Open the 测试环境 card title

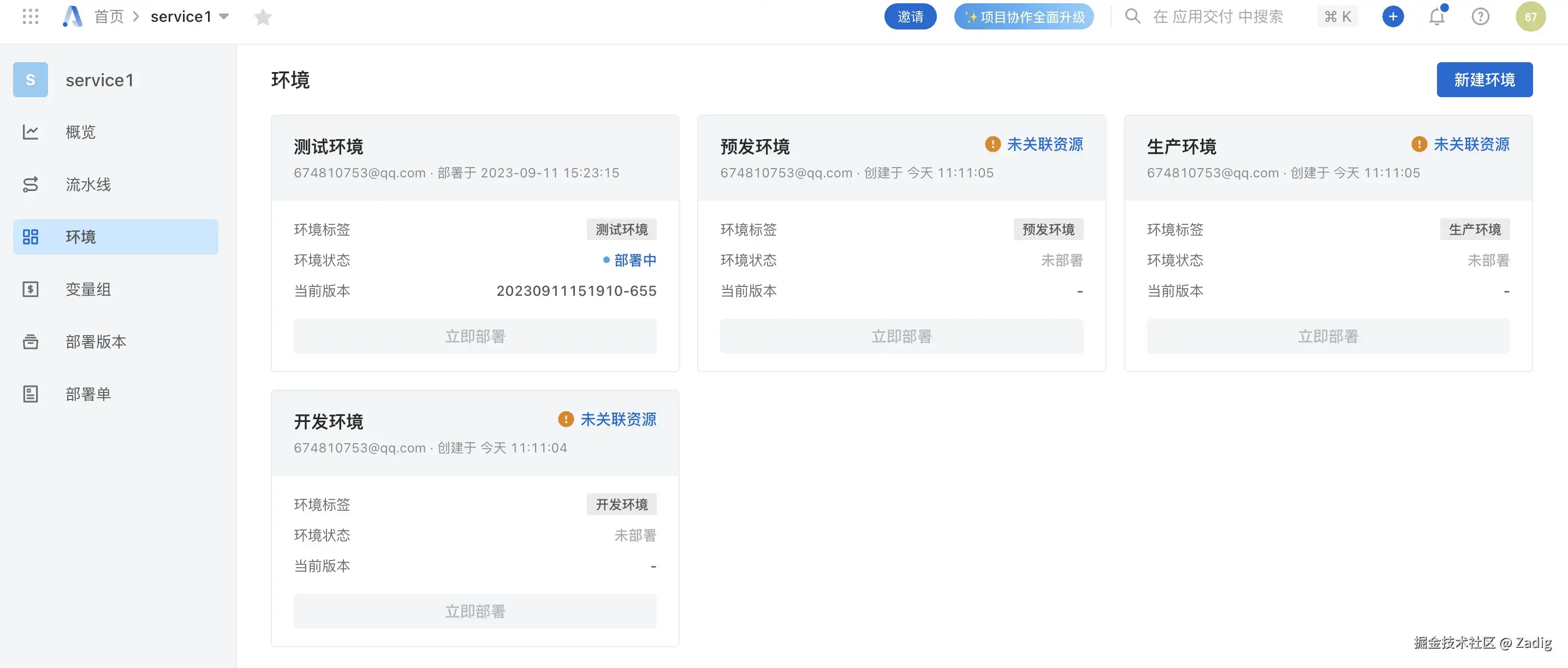(x=329, y=147)
